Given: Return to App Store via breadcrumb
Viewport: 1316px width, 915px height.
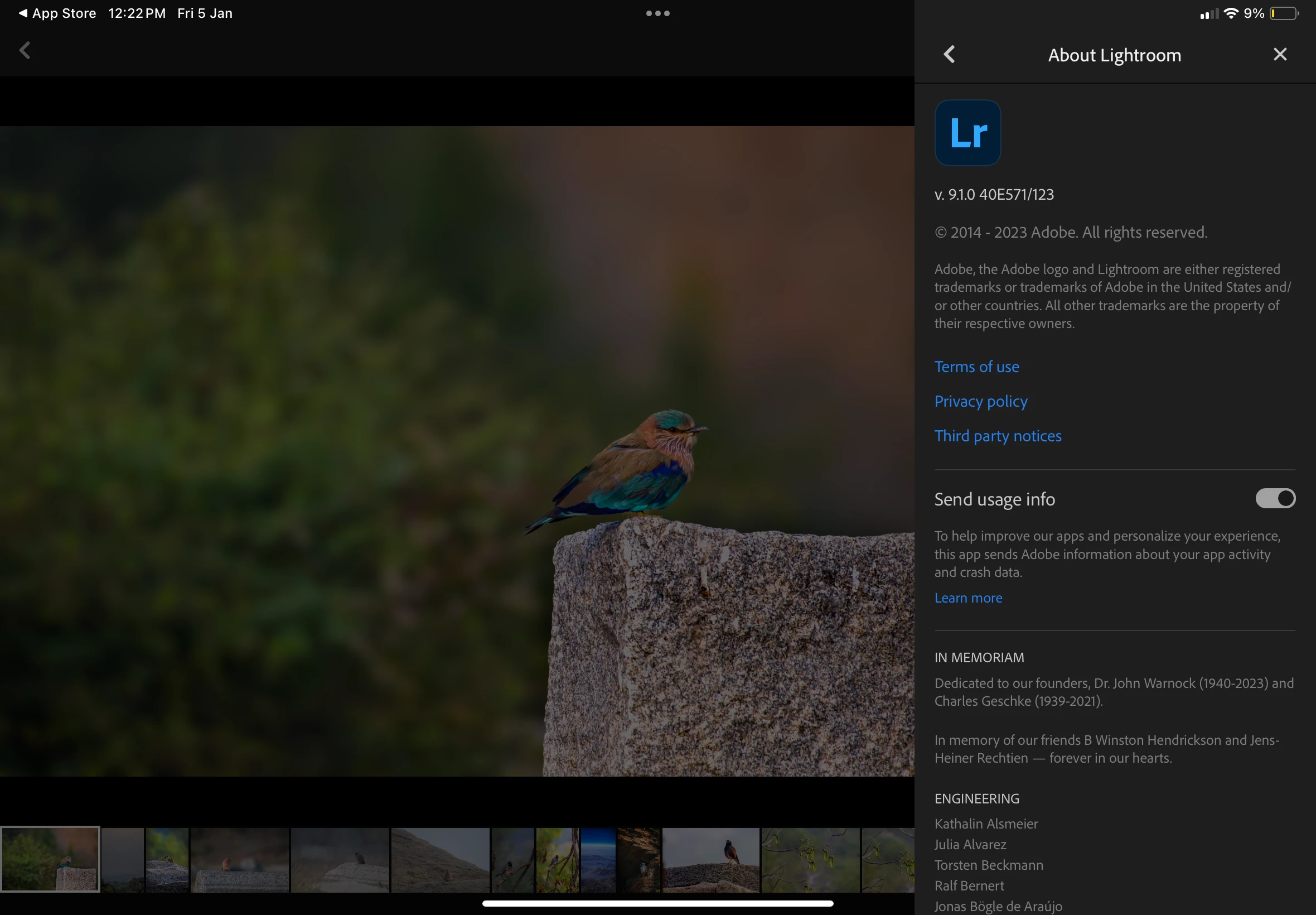Looking at the screenshot, I should point(57,13).
